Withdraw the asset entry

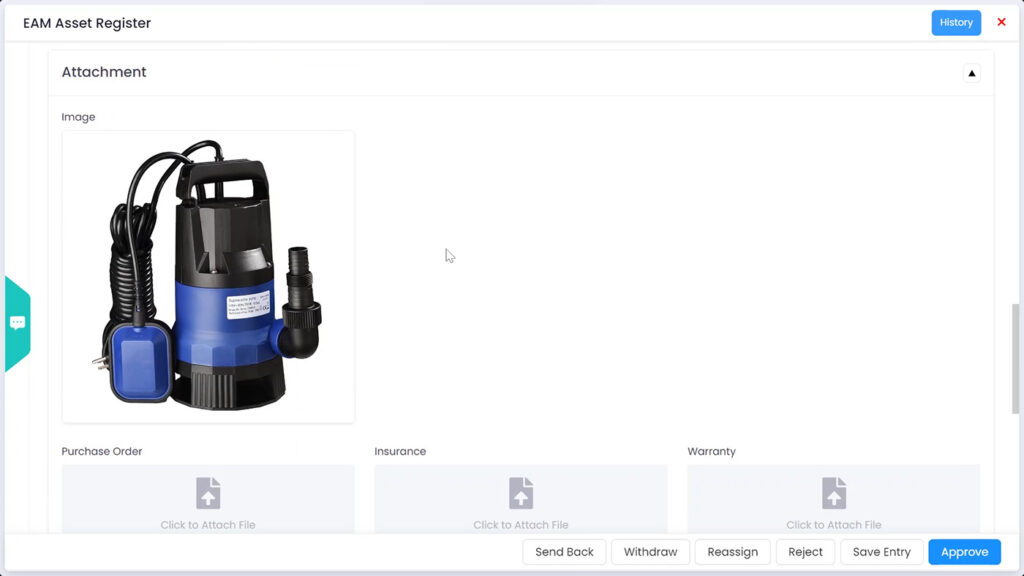(650, 552)
